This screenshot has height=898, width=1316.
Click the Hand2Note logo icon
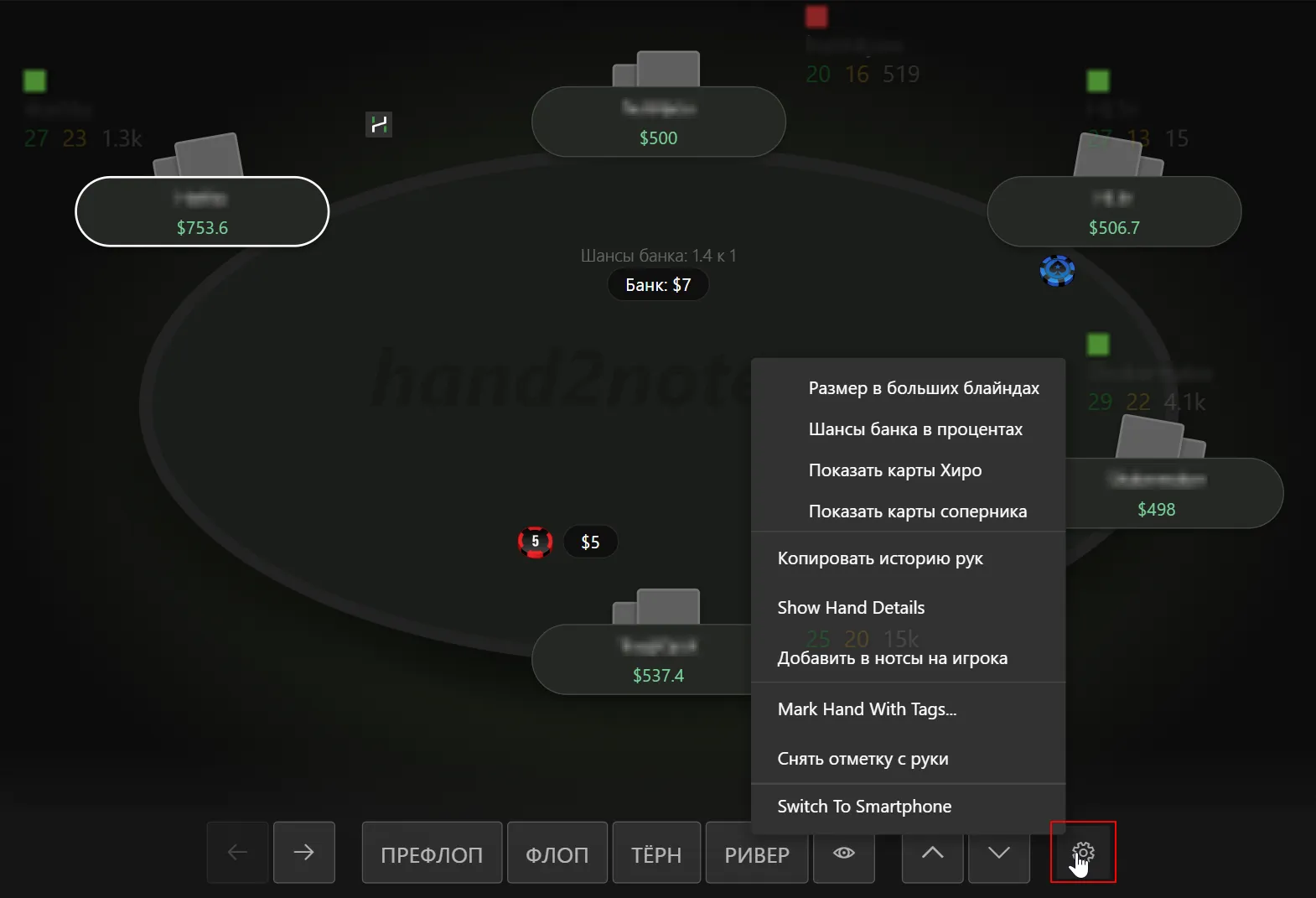pos(379,124)
